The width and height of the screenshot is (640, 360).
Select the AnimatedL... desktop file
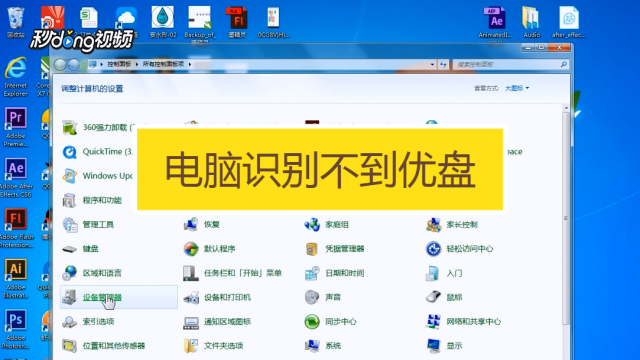coord(495,23)
